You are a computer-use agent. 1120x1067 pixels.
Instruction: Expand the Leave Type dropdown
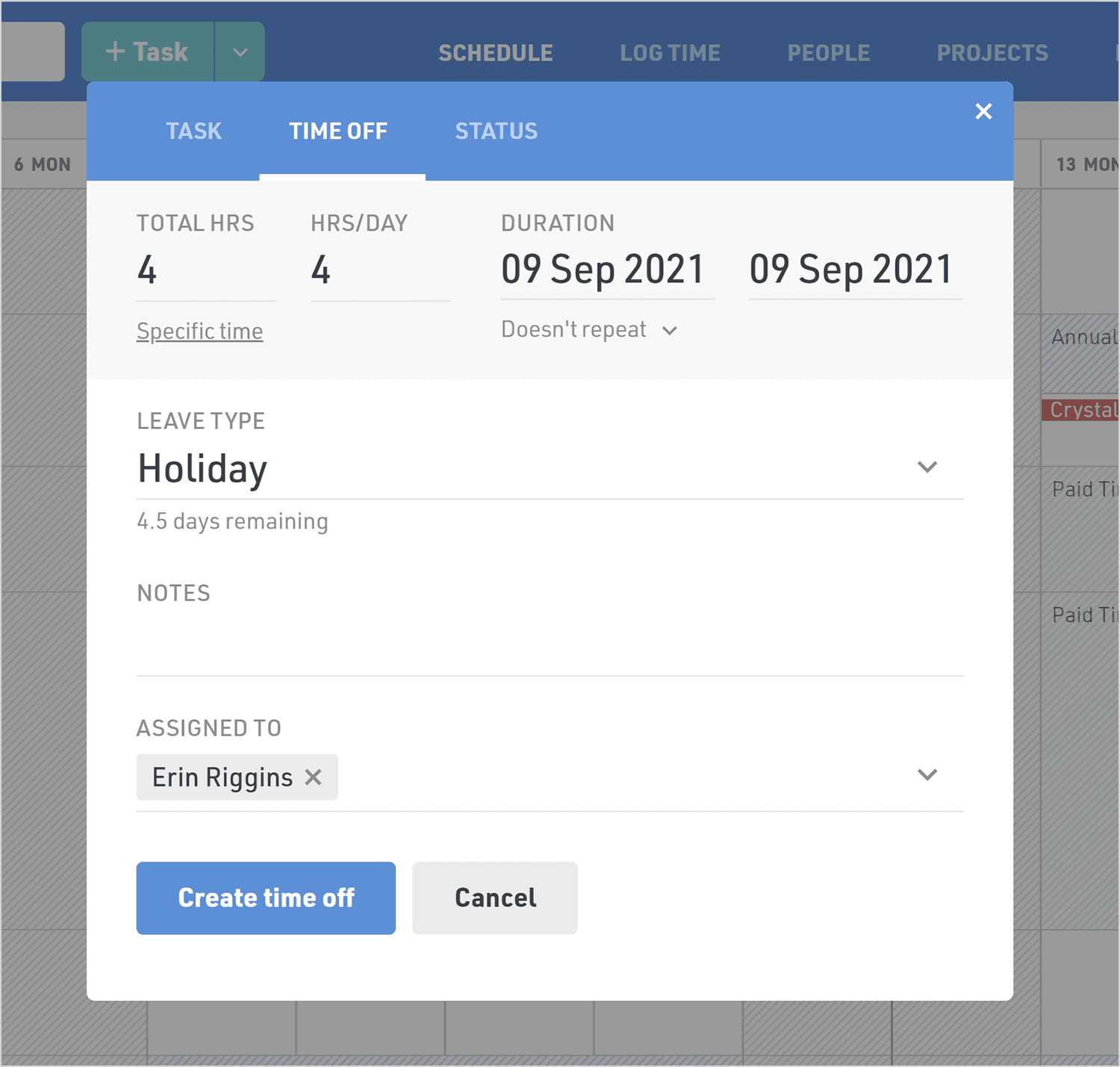927,467
